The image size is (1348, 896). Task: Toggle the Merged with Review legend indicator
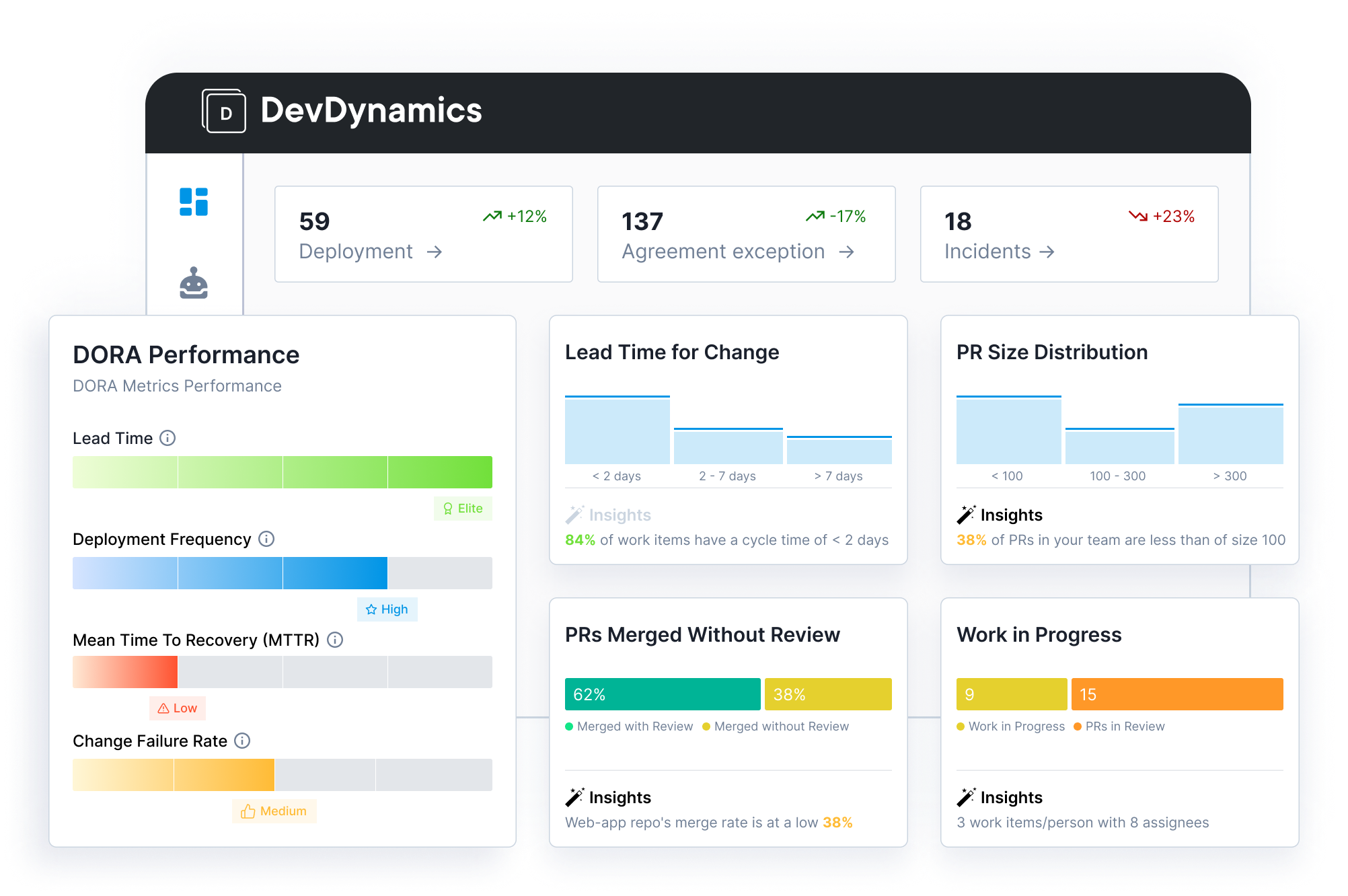coord(570,726)
